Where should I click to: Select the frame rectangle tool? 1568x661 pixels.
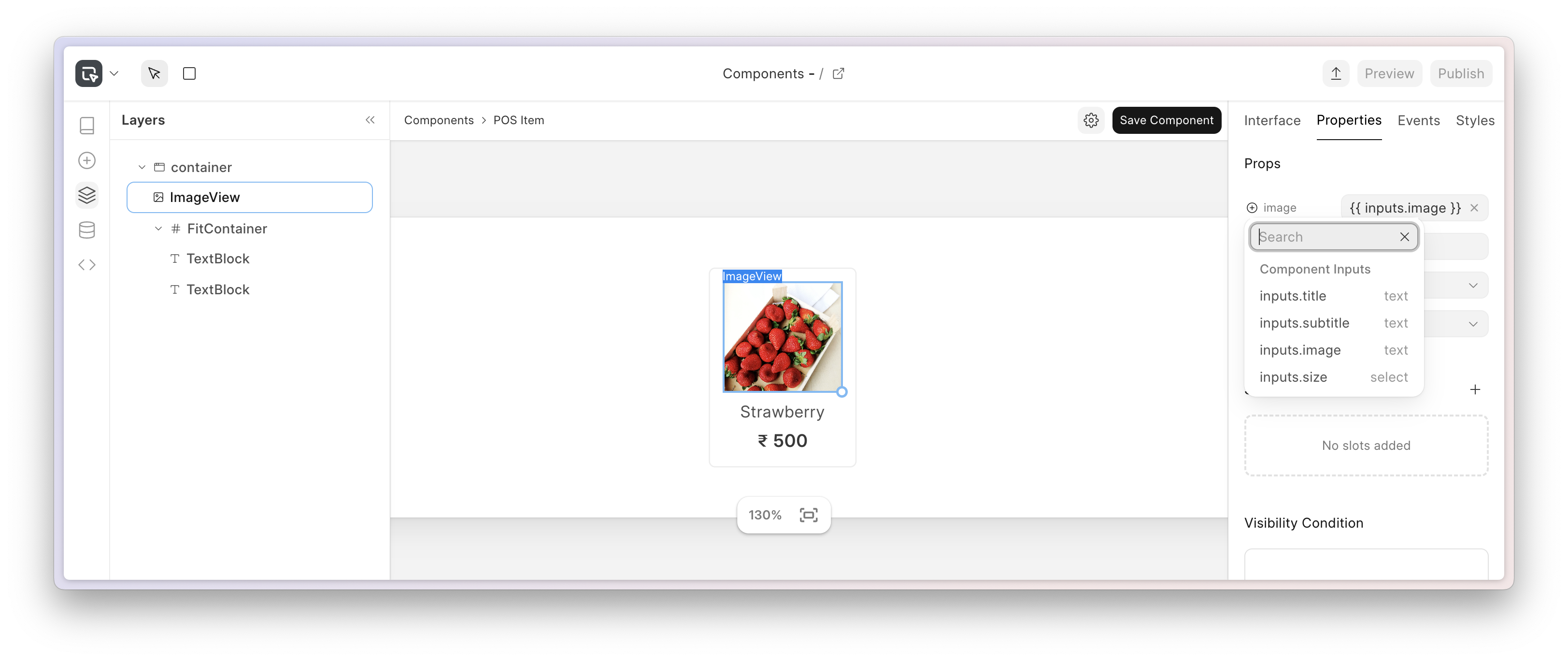click(x=189, y=73)
